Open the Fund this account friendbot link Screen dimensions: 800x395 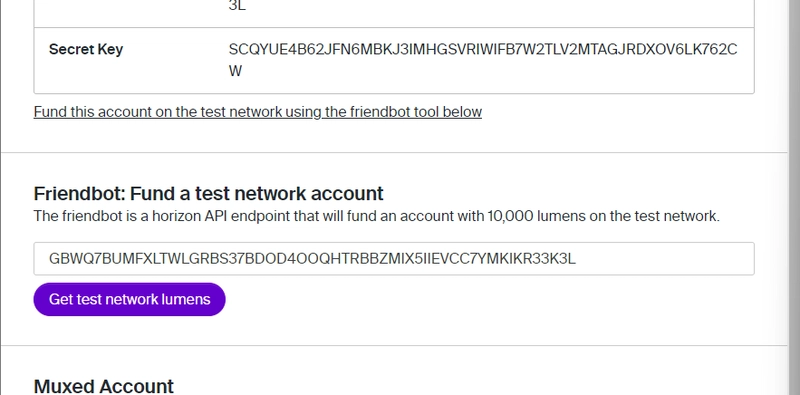tap(258, 112)
